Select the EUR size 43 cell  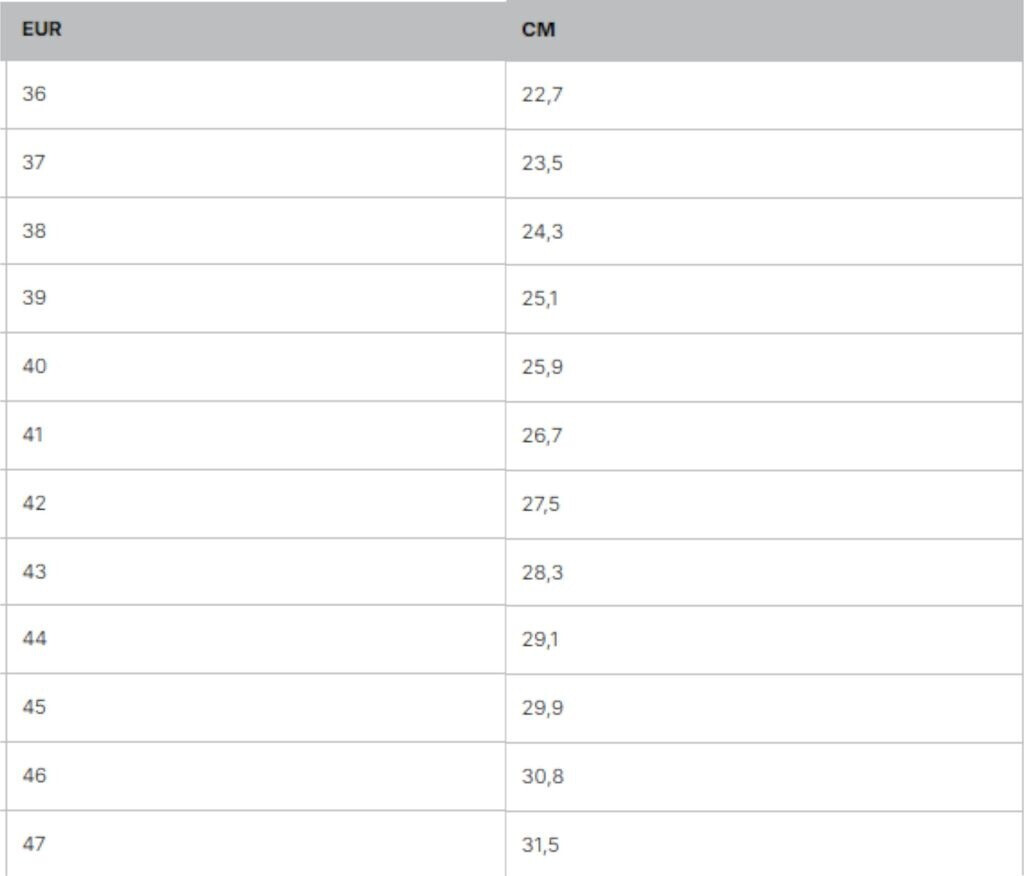(34, 572)
